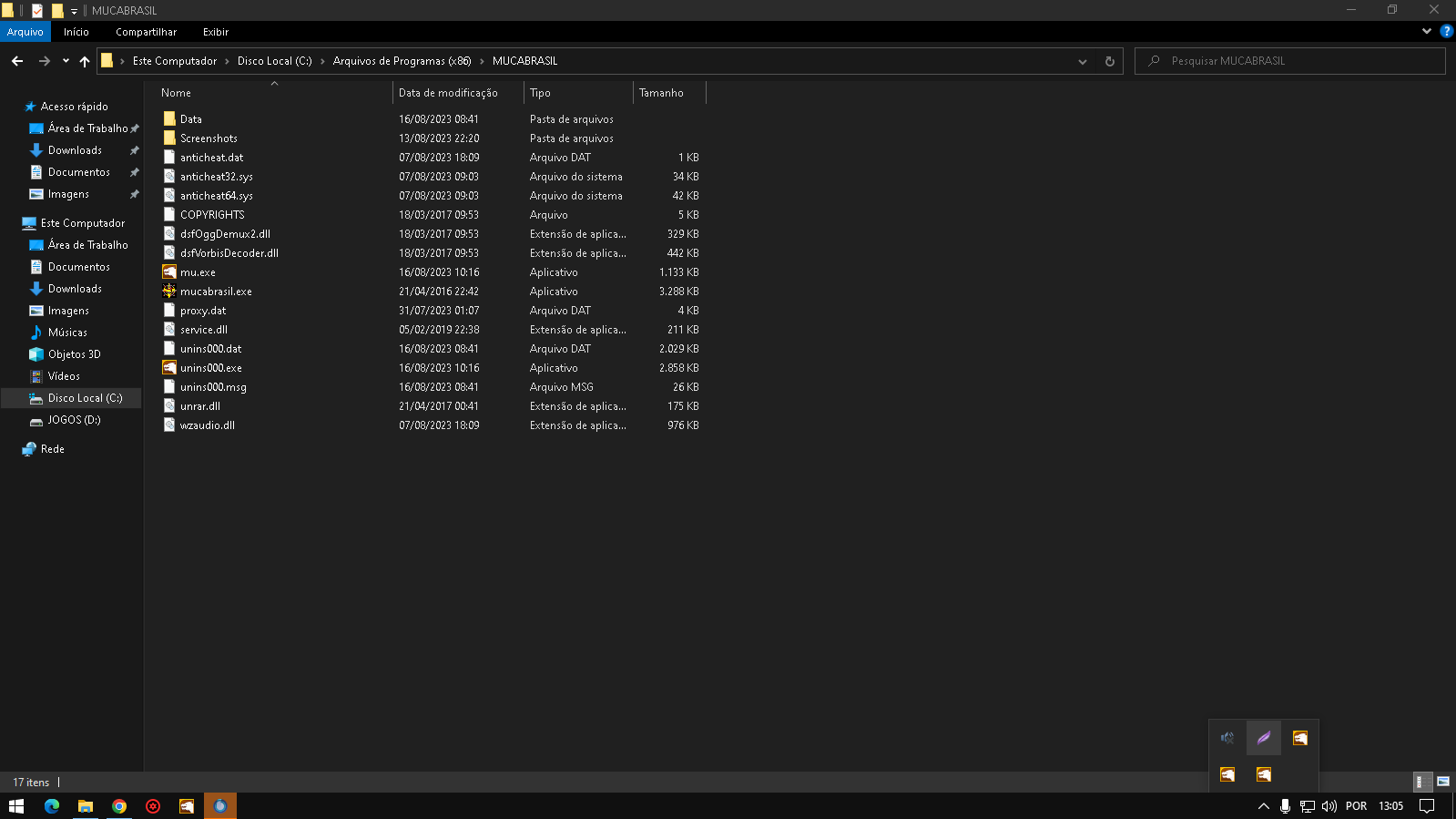Open Rede in navigation pane
Viewport: 1456px width, 819px height.
click(52, 449)
